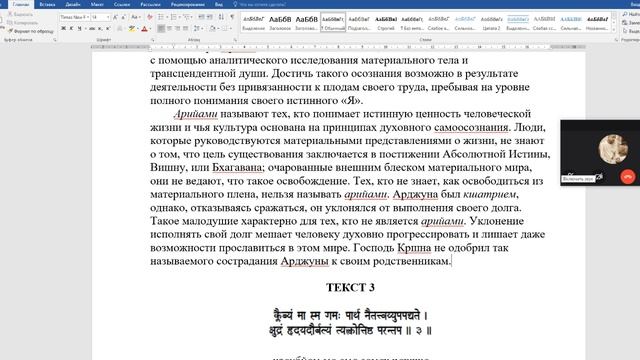Screen dimensions: 640x360
Task: Increase font size with the grow font icon
Action: 116,17
